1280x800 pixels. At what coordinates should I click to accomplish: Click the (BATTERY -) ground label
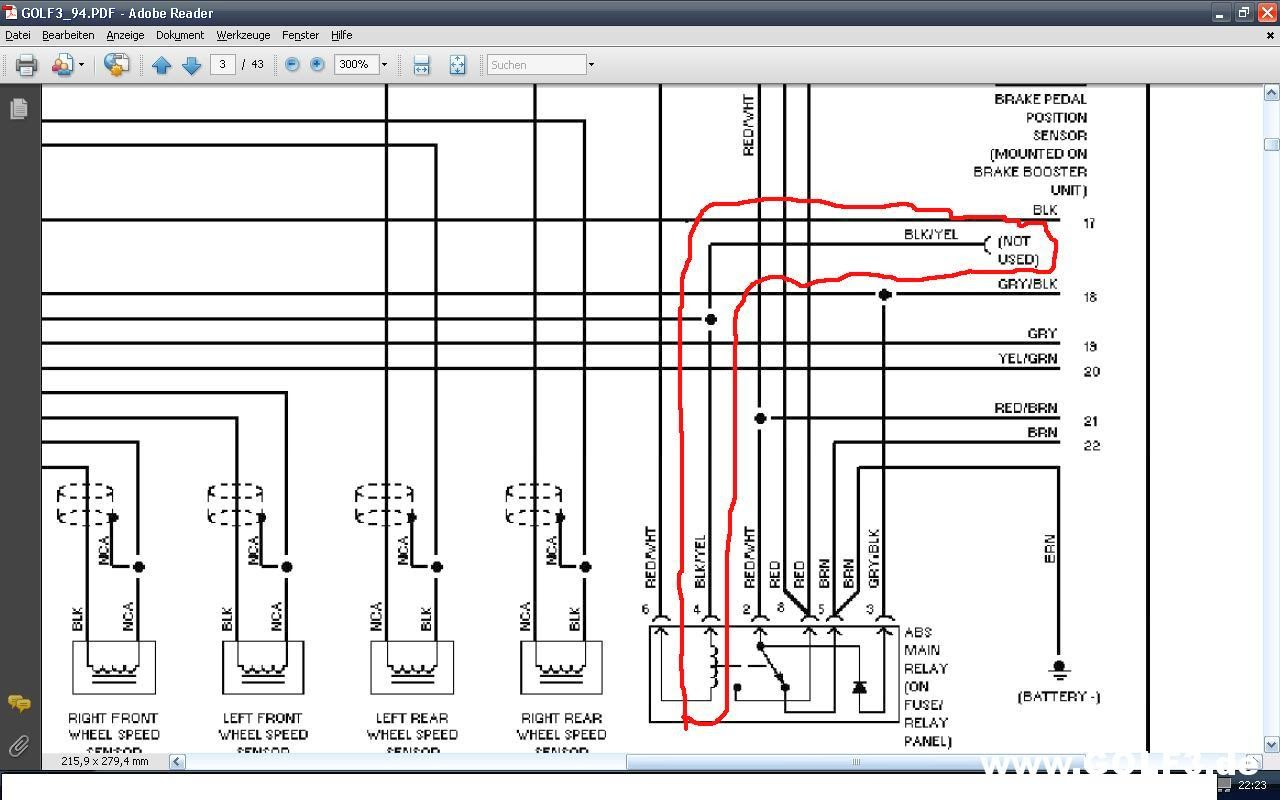(1059, 696)
